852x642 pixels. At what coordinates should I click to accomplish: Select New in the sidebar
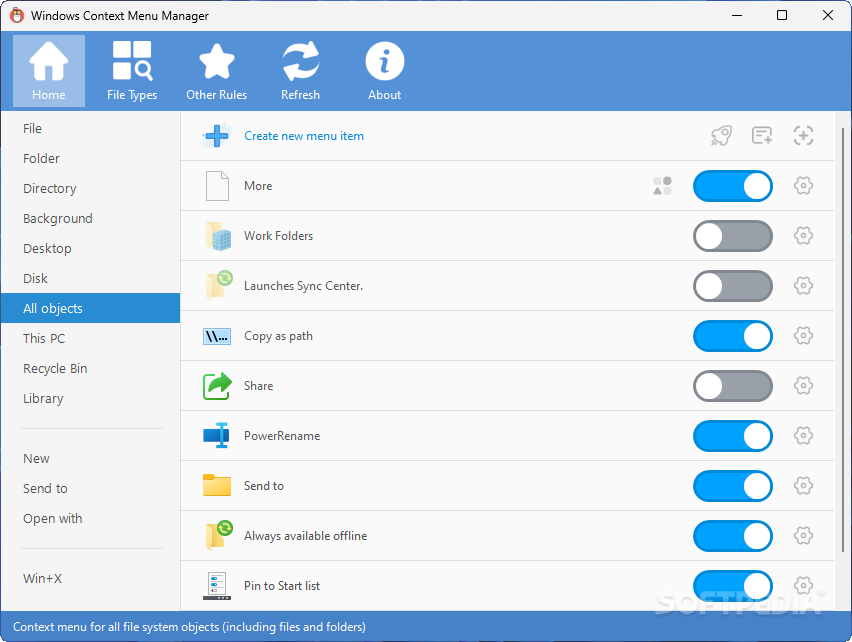click(x=90, y=458)
